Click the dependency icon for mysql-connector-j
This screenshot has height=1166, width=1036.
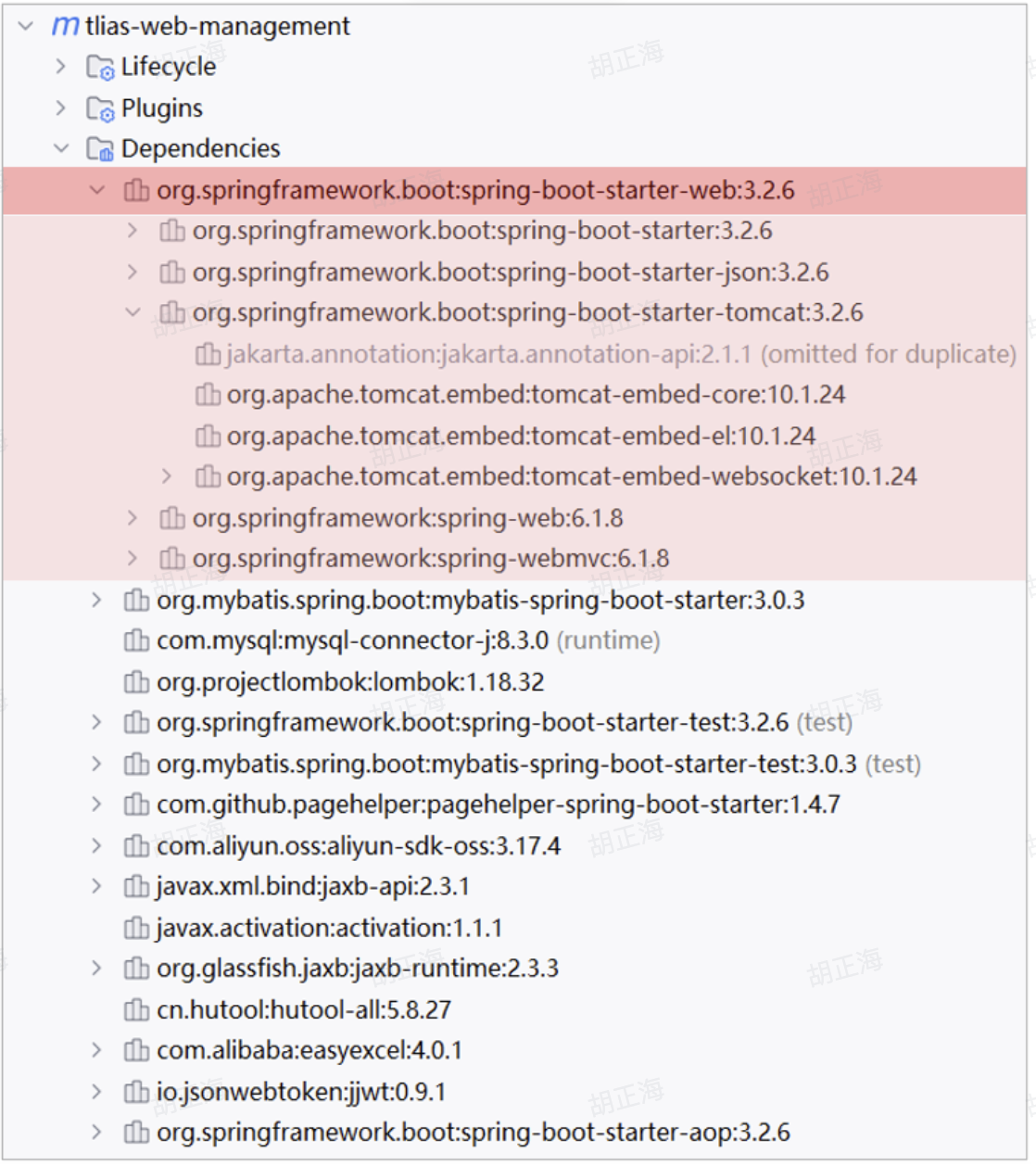pyautogui.click(x=136, y=640)
